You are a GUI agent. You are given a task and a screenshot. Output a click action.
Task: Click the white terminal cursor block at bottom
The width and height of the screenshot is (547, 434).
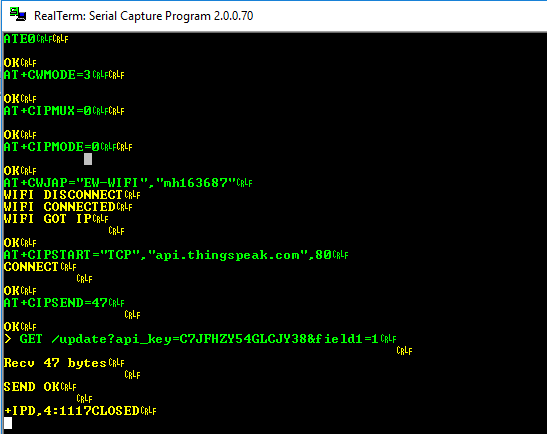8,423
